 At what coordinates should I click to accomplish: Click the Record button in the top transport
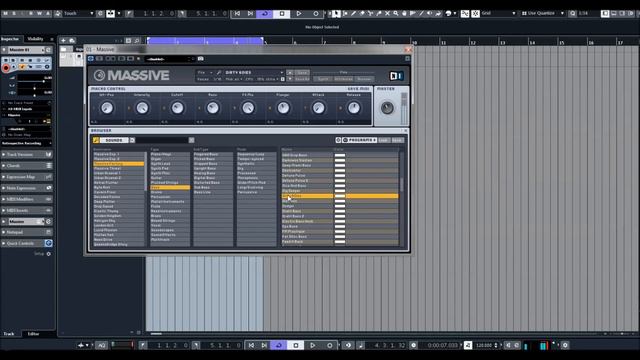pos(316,13)
